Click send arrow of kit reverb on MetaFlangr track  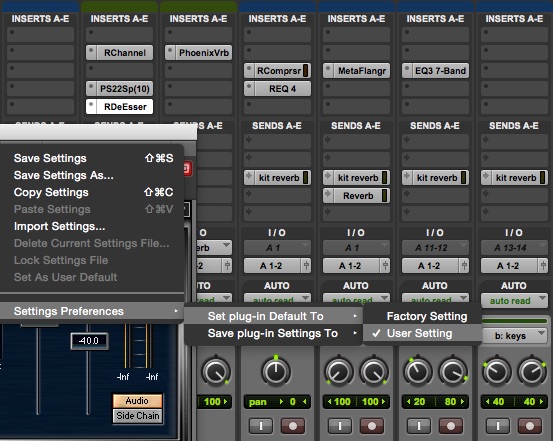click(328, 176)
